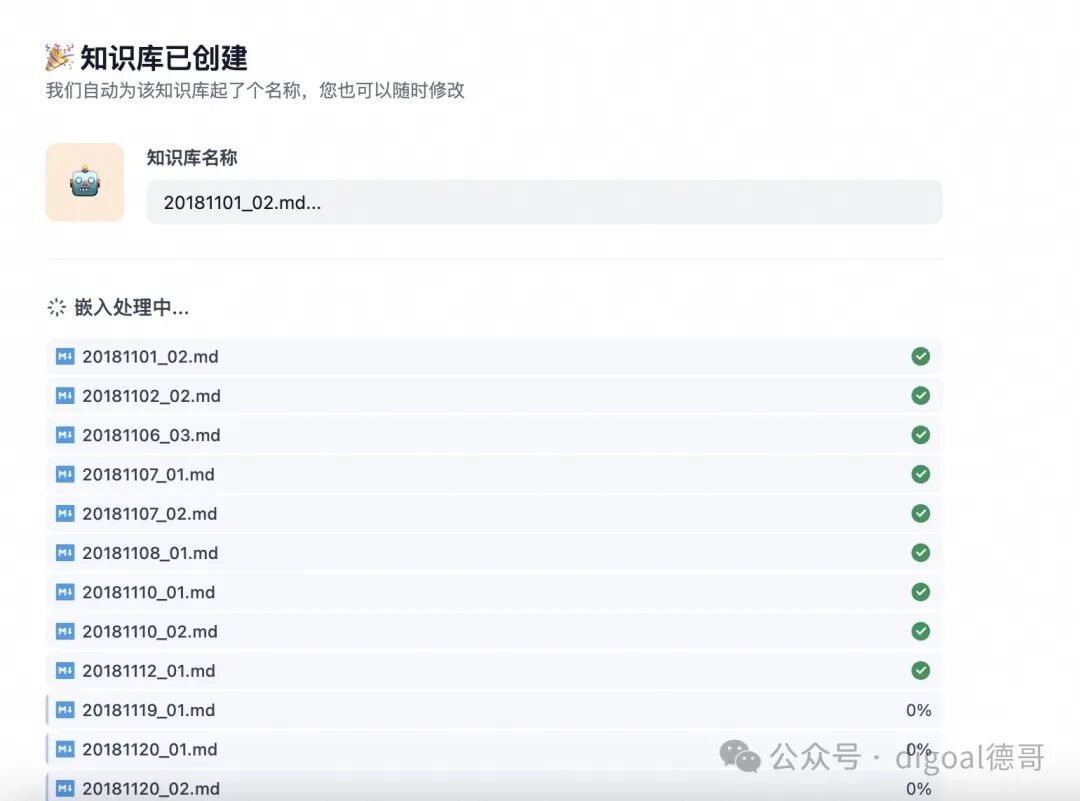
Task: Click the markdown icon for 20181120_02.md
Action: pyautogui.click(x=65, y=788)
